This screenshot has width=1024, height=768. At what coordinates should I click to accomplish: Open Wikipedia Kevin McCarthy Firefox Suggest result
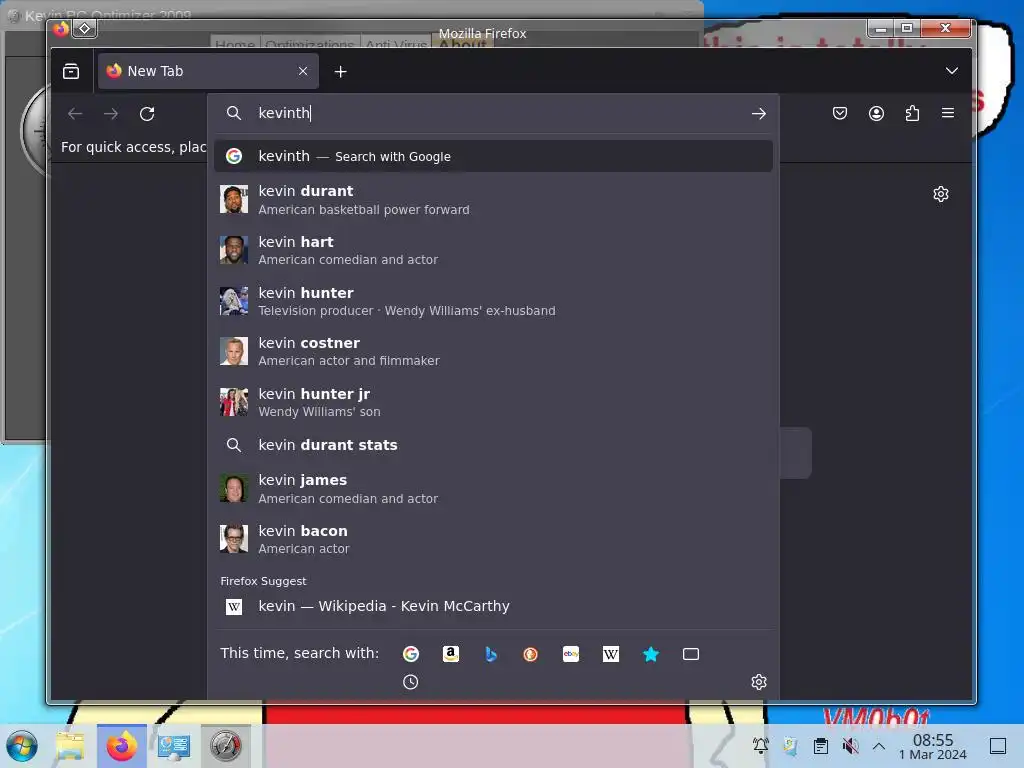[x=493, y=606]
